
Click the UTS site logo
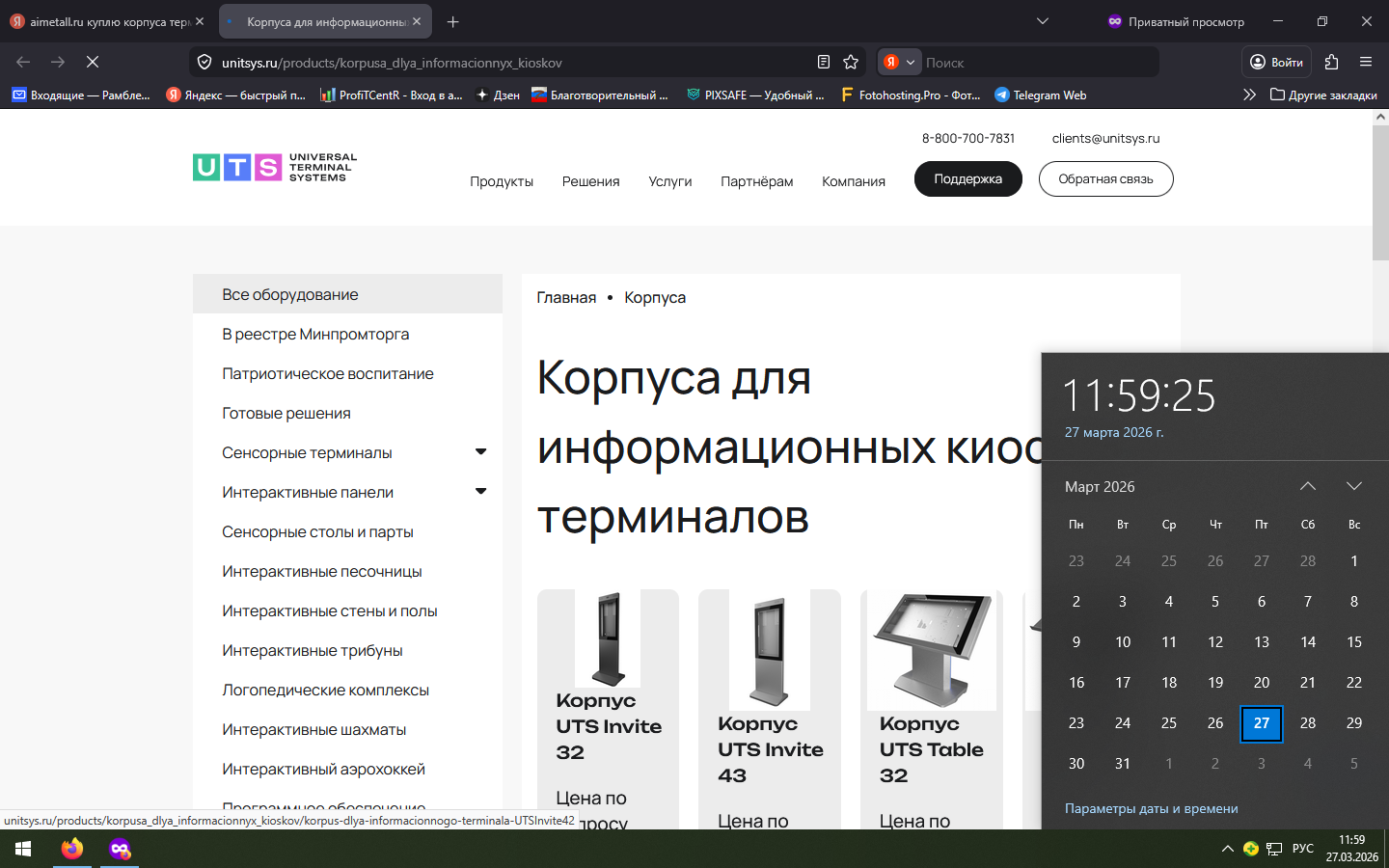pos(275,168)
